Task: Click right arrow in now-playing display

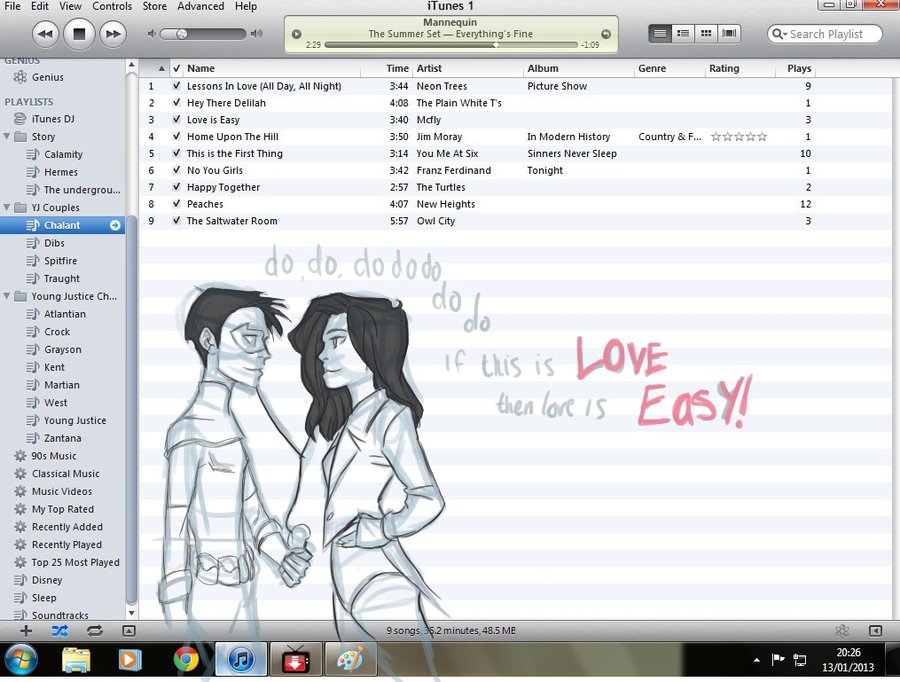Action: (606, 34)
